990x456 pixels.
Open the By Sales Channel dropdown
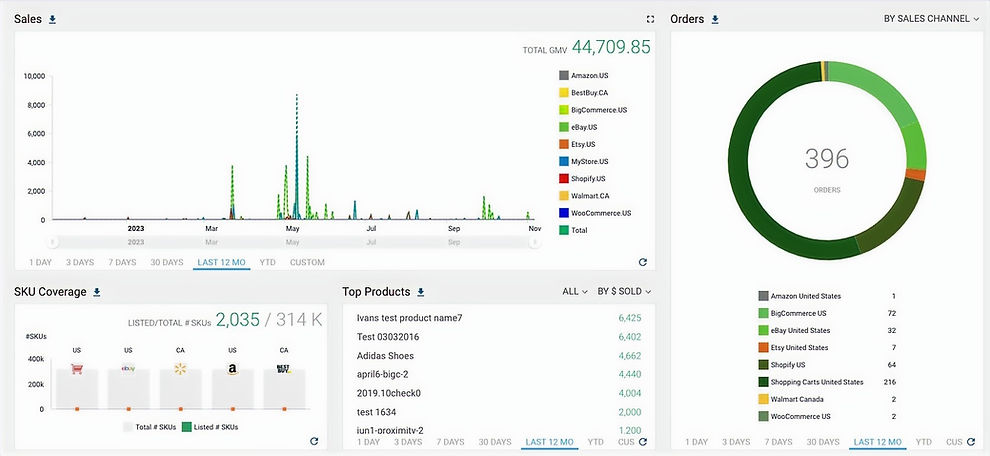pyautogui.click(x=931, y=19)
